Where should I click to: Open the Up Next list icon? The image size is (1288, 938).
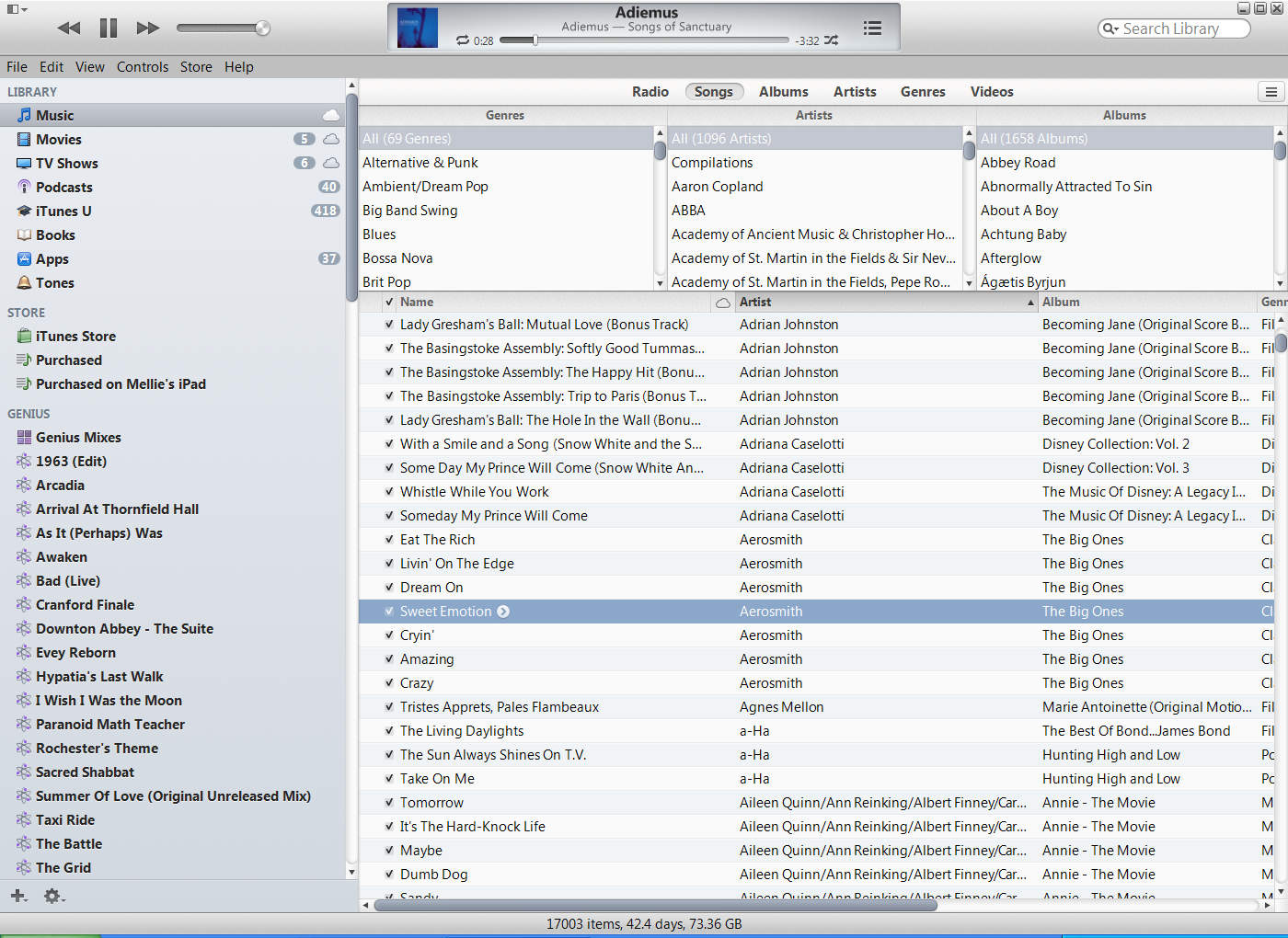872,29
